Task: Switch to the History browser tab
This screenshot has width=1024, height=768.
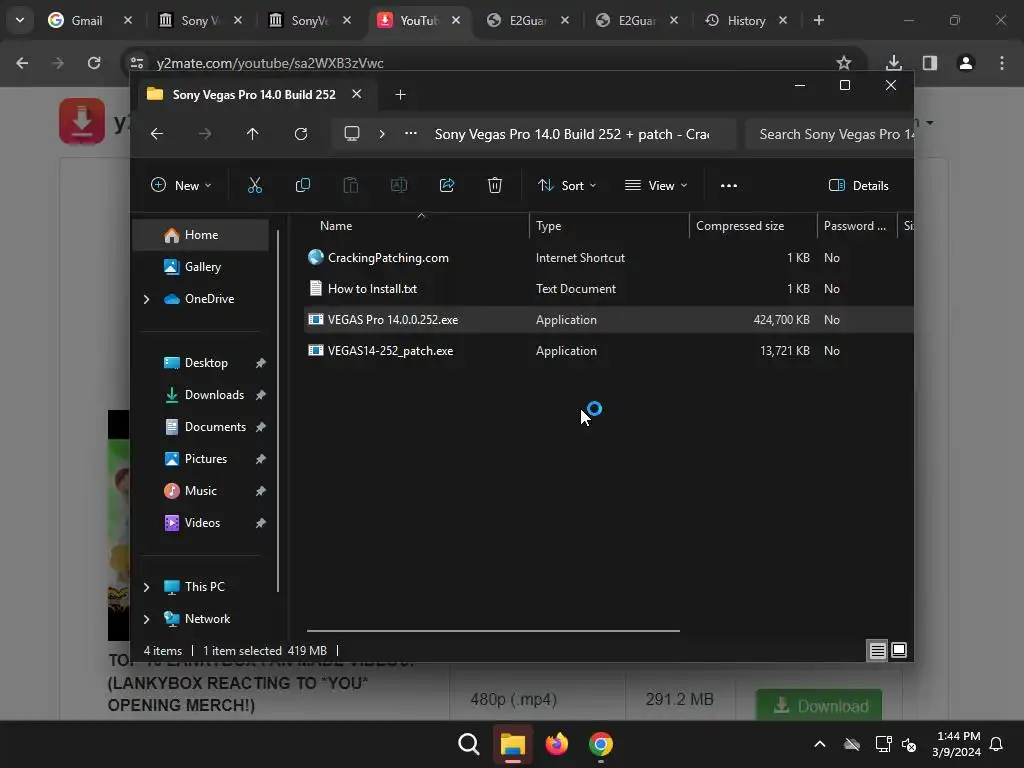Action: pyautogui.click(x=746, y=21)
